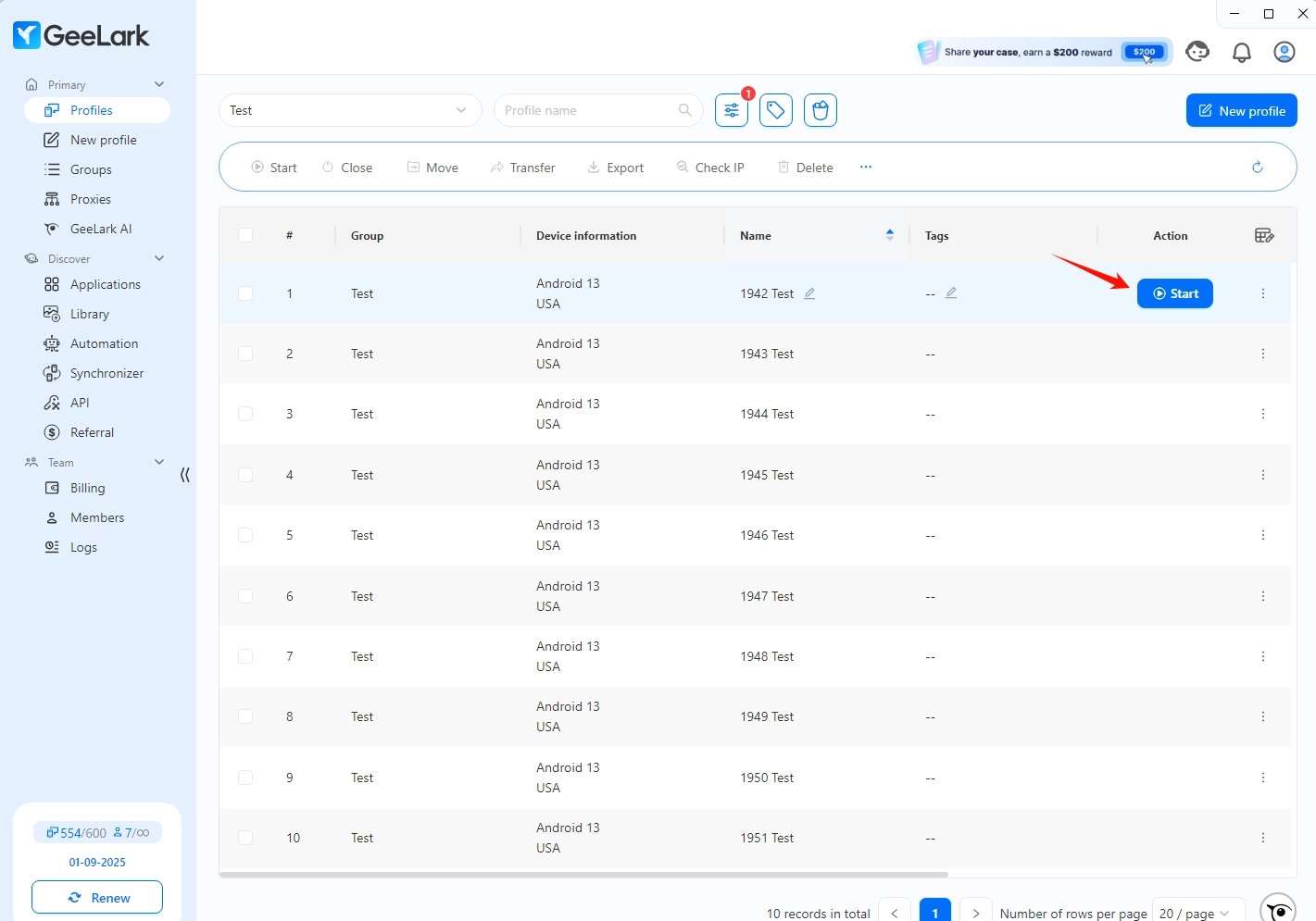Edit the name of 1942 Test
Image resolution: width=1316 pixels, height=921 pixels.
point(808,292)
